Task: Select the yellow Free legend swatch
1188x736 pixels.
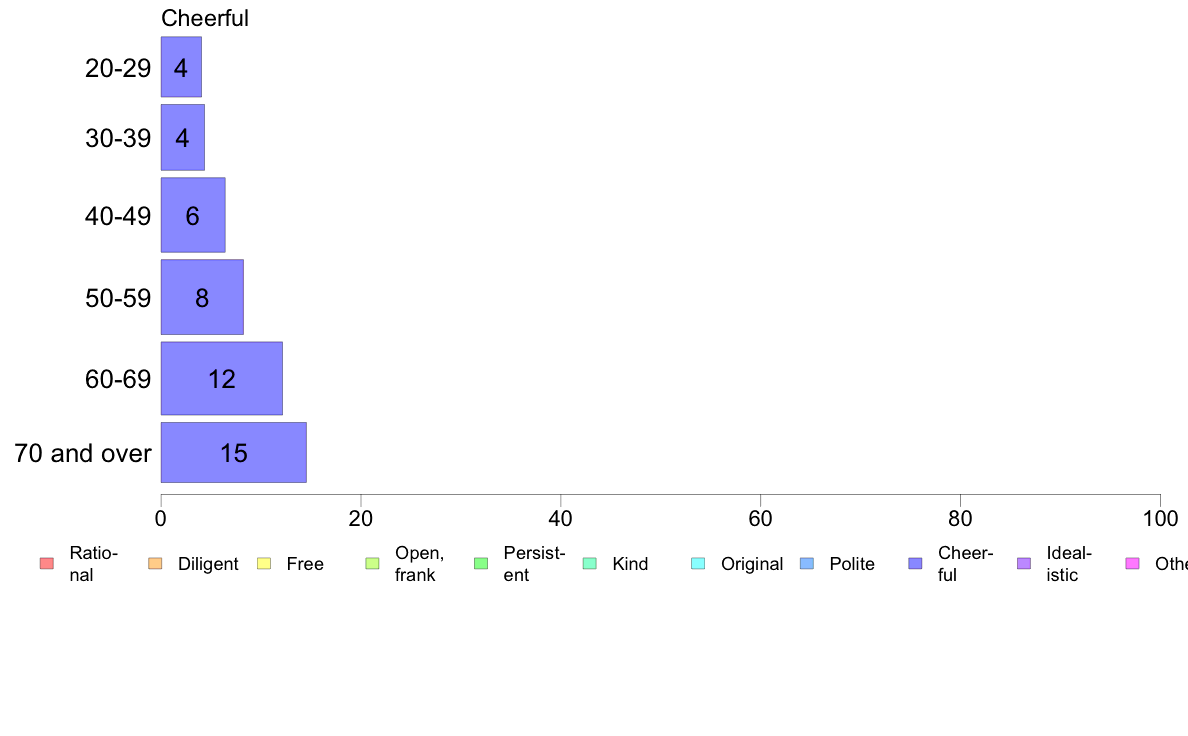Action: [264, 563]
